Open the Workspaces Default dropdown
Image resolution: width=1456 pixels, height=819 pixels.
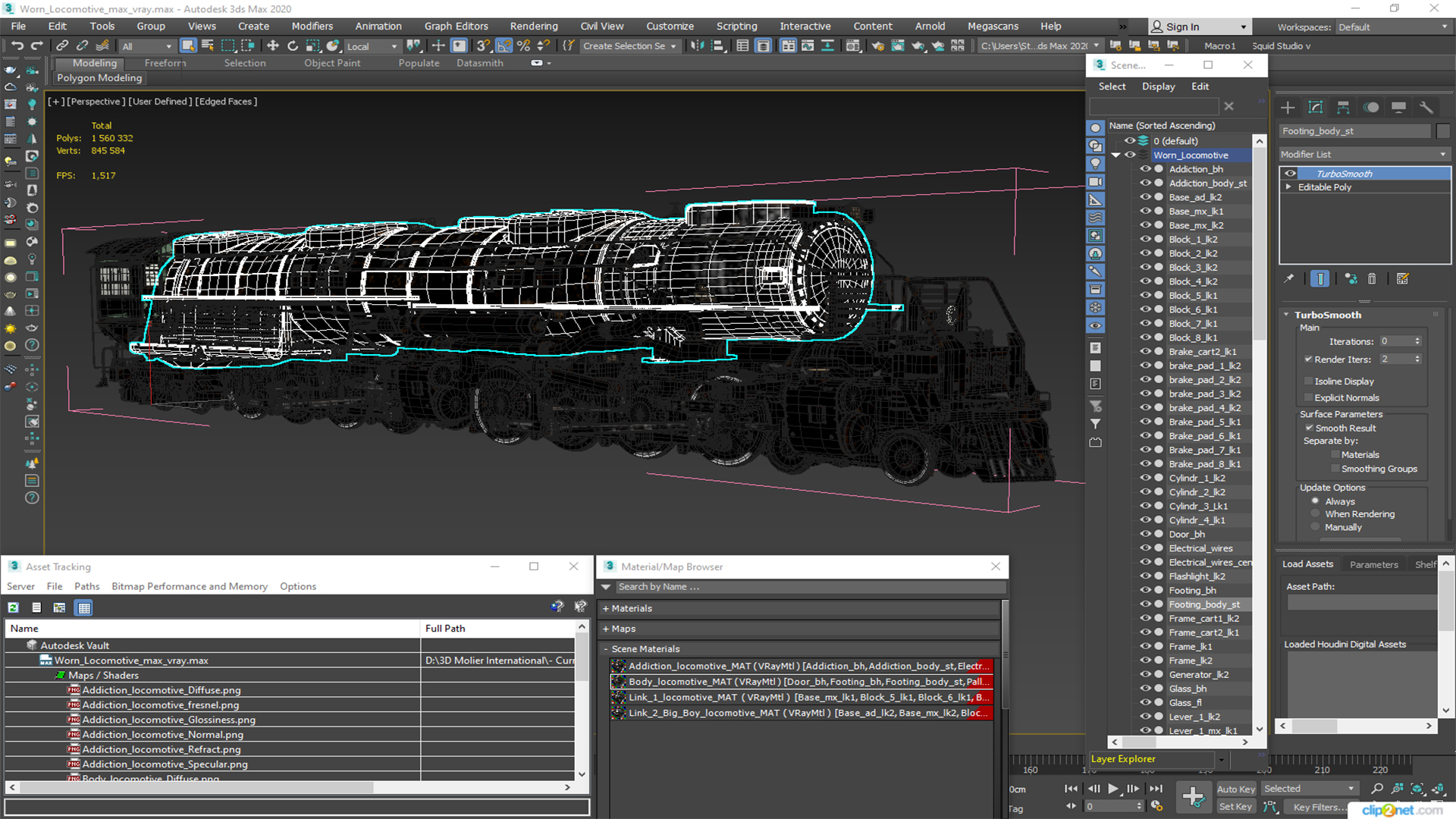tap(1394, 27)
